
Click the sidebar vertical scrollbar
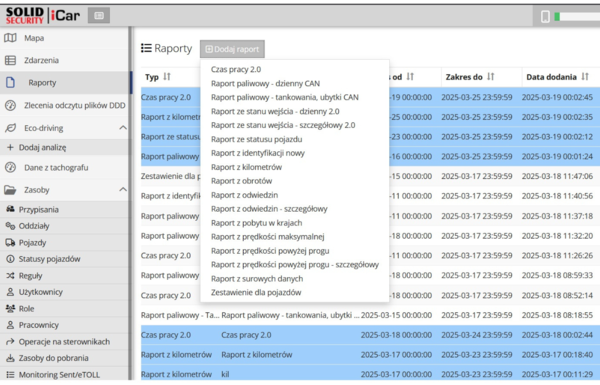click(130, 204)
